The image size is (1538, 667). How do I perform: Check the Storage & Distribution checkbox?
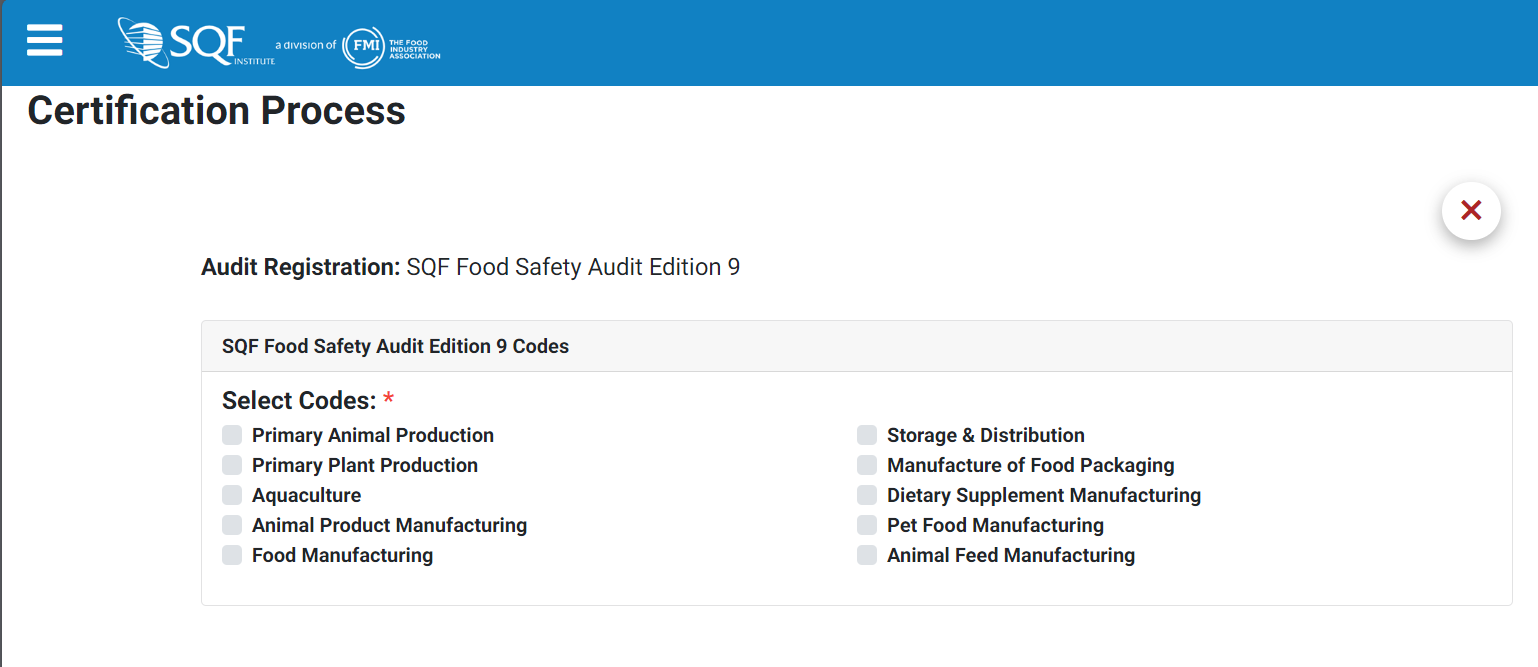867,435
